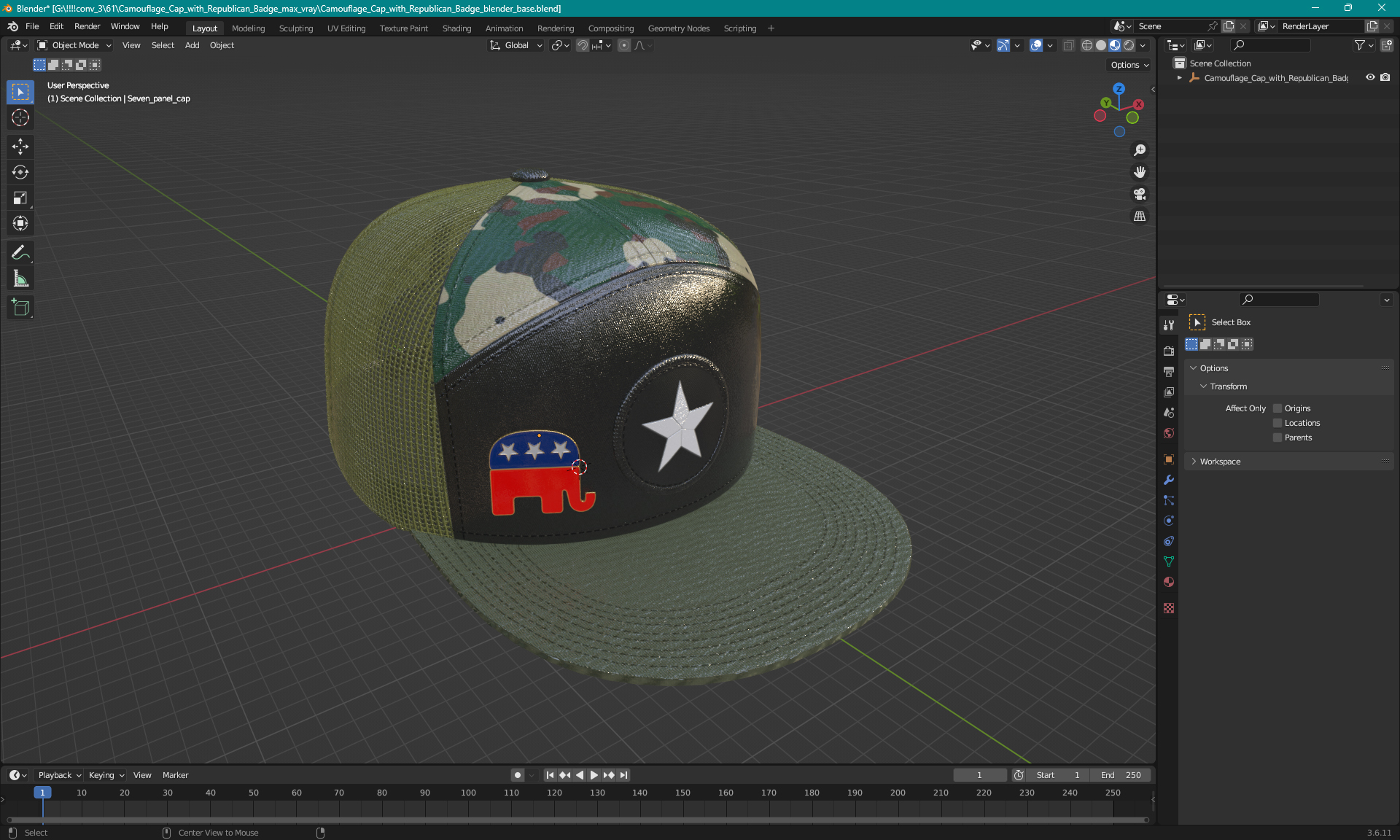Hide Camouflage_Cap collection with eye icon

1370,77
